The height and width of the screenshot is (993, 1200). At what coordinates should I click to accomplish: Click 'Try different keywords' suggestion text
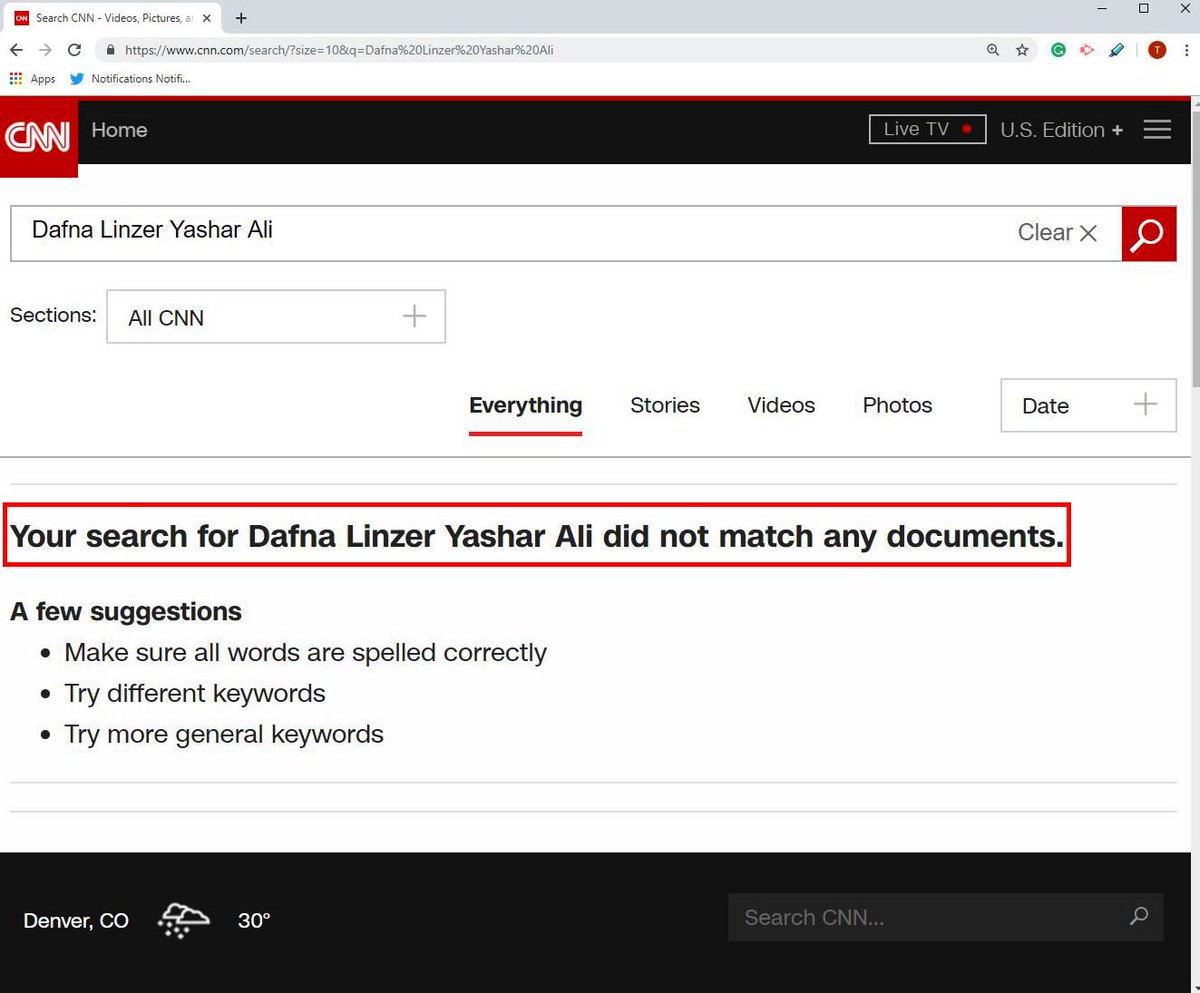[195, 693]
